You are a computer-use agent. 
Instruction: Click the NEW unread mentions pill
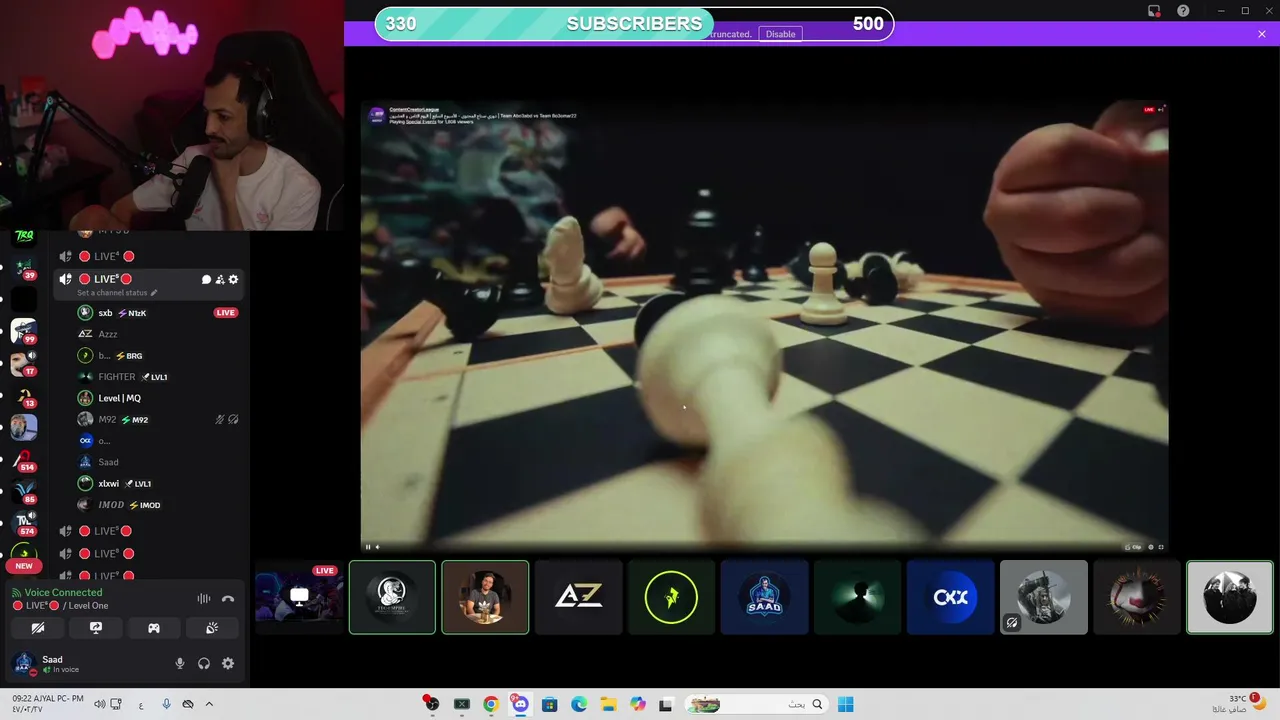pyautogui.click(x=24, y=566)
